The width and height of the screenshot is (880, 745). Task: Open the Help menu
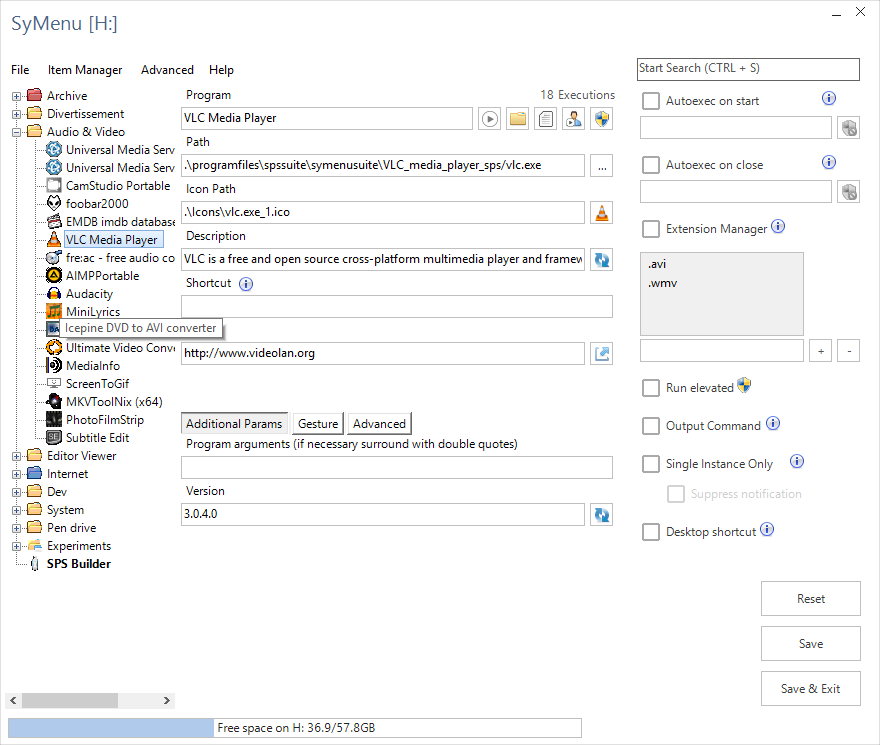pos(221,70)
